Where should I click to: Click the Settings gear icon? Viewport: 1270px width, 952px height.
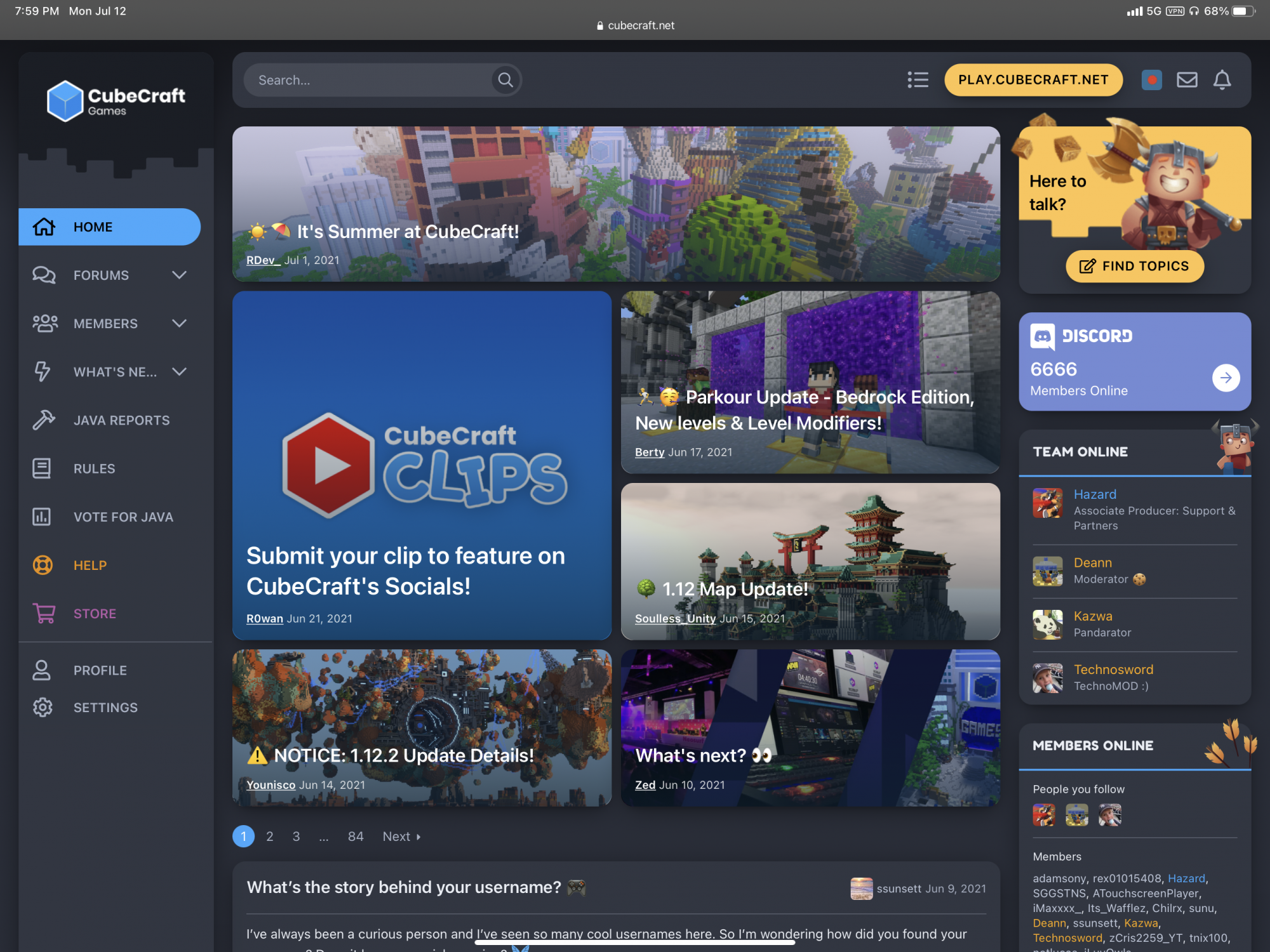[x=43, y=707]
